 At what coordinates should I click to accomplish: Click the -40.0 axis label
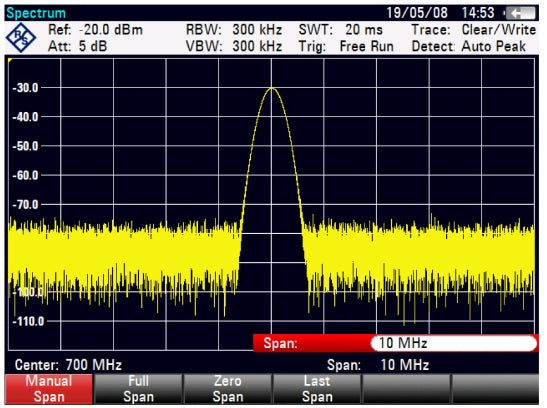[25, 117]
